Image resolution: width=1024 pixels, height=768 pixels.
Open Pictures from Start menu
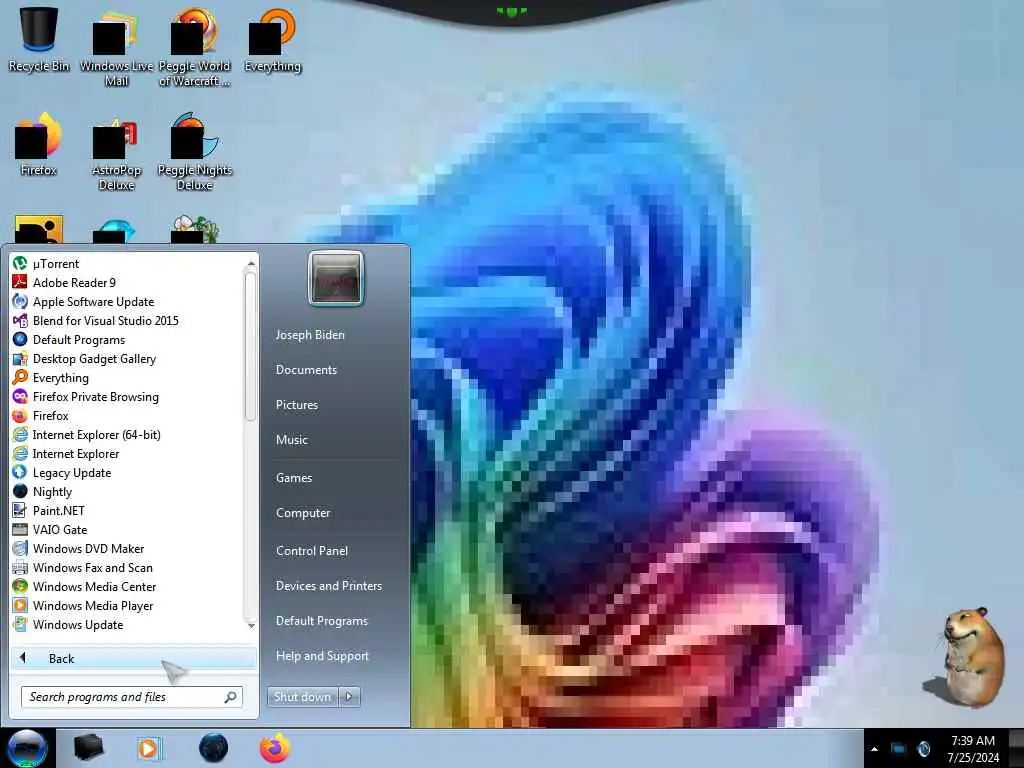(297, 405)
